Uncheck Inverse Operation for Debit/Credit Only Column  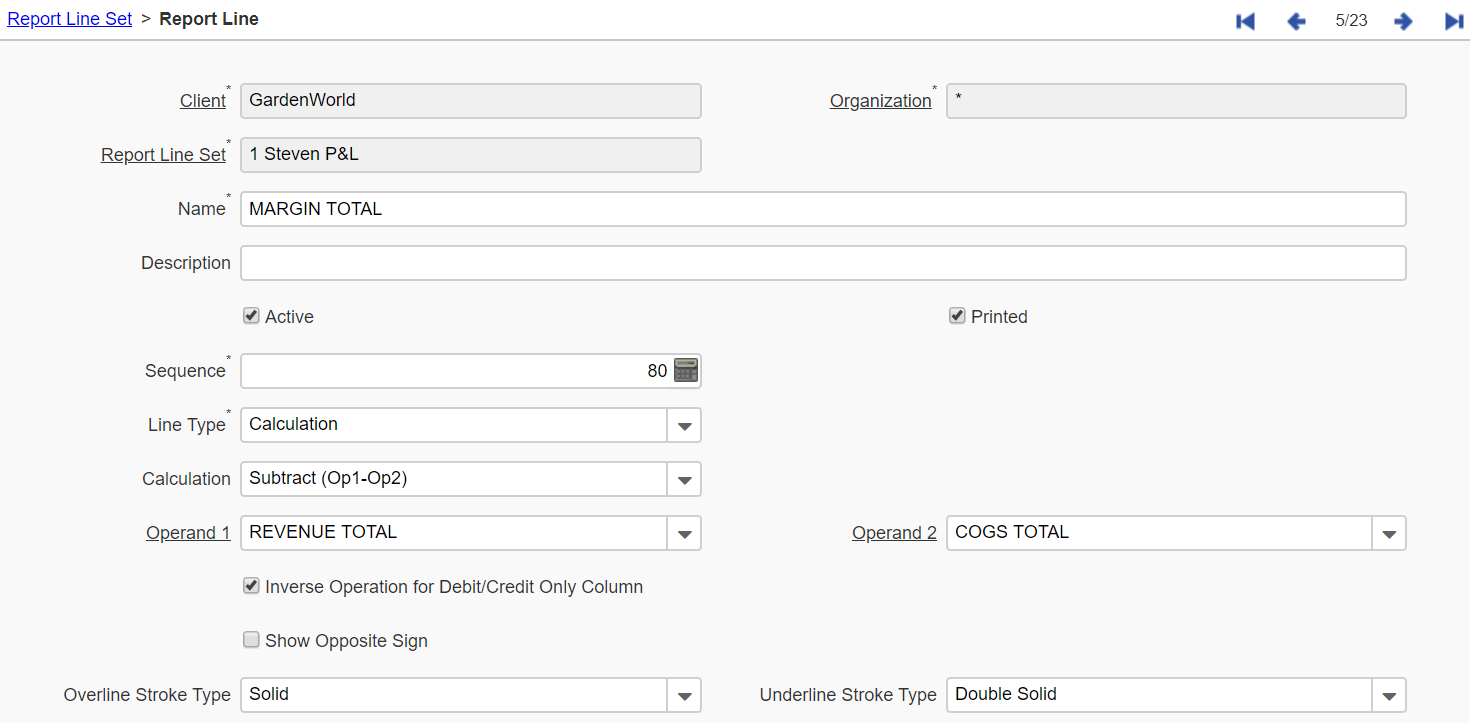click(x=251, y=585)
